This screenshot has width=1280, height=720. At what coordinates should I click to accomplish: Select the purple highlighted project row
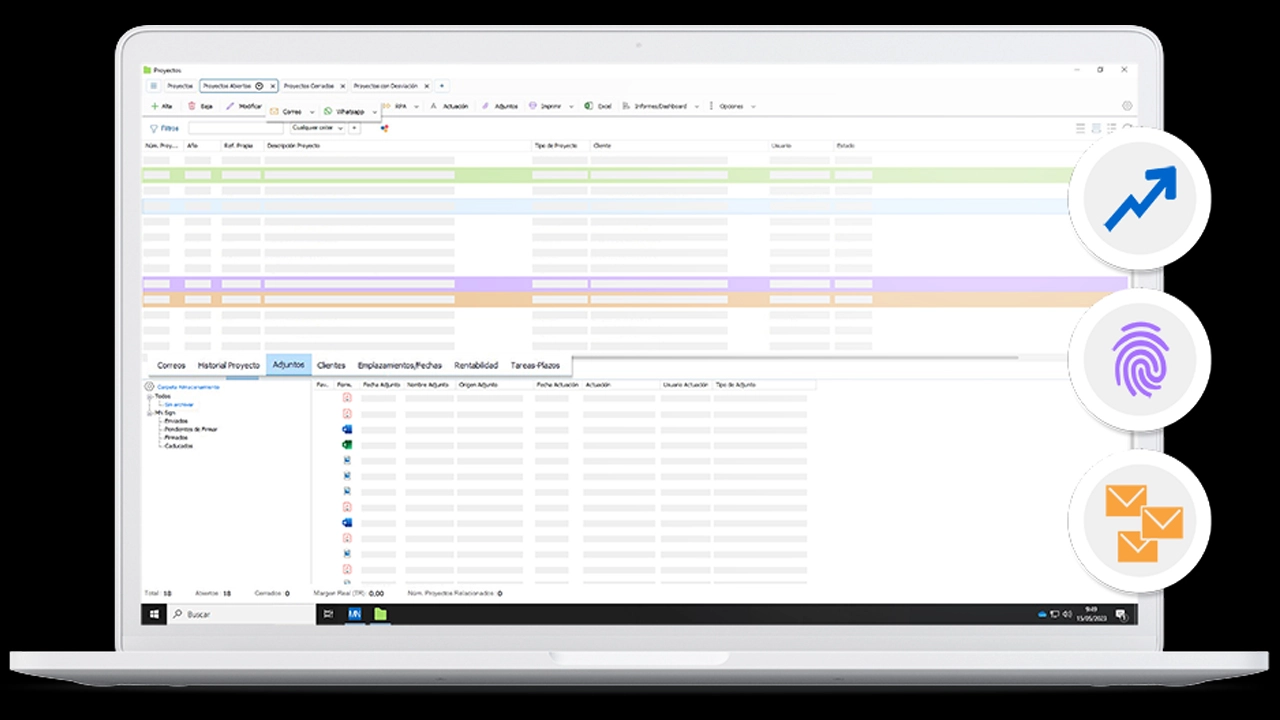coord(635,284)
